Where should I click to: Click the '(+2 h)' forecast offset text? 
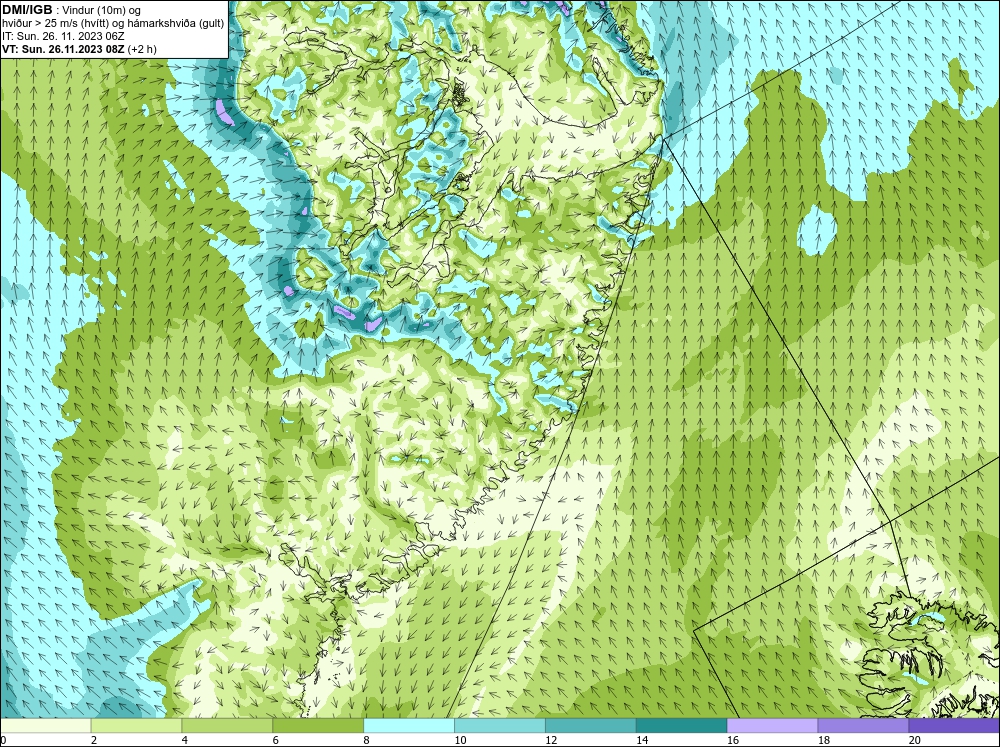142,49
